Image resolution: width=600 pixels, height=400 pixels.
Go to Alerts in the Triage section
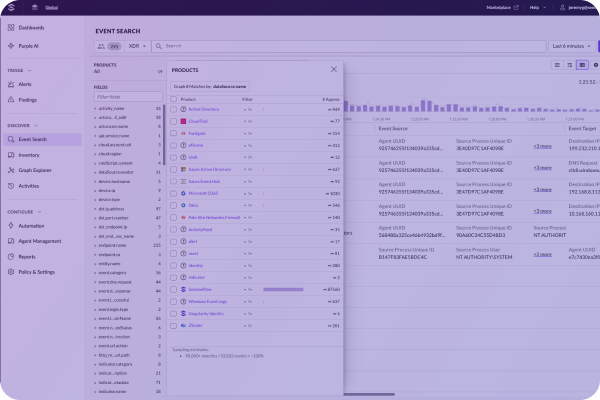[26, 85]
